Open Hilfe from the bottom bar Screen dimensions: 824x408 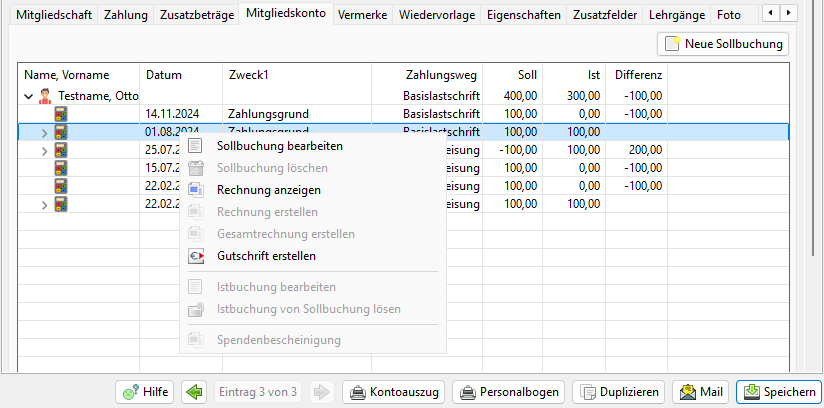pos(144,392)
